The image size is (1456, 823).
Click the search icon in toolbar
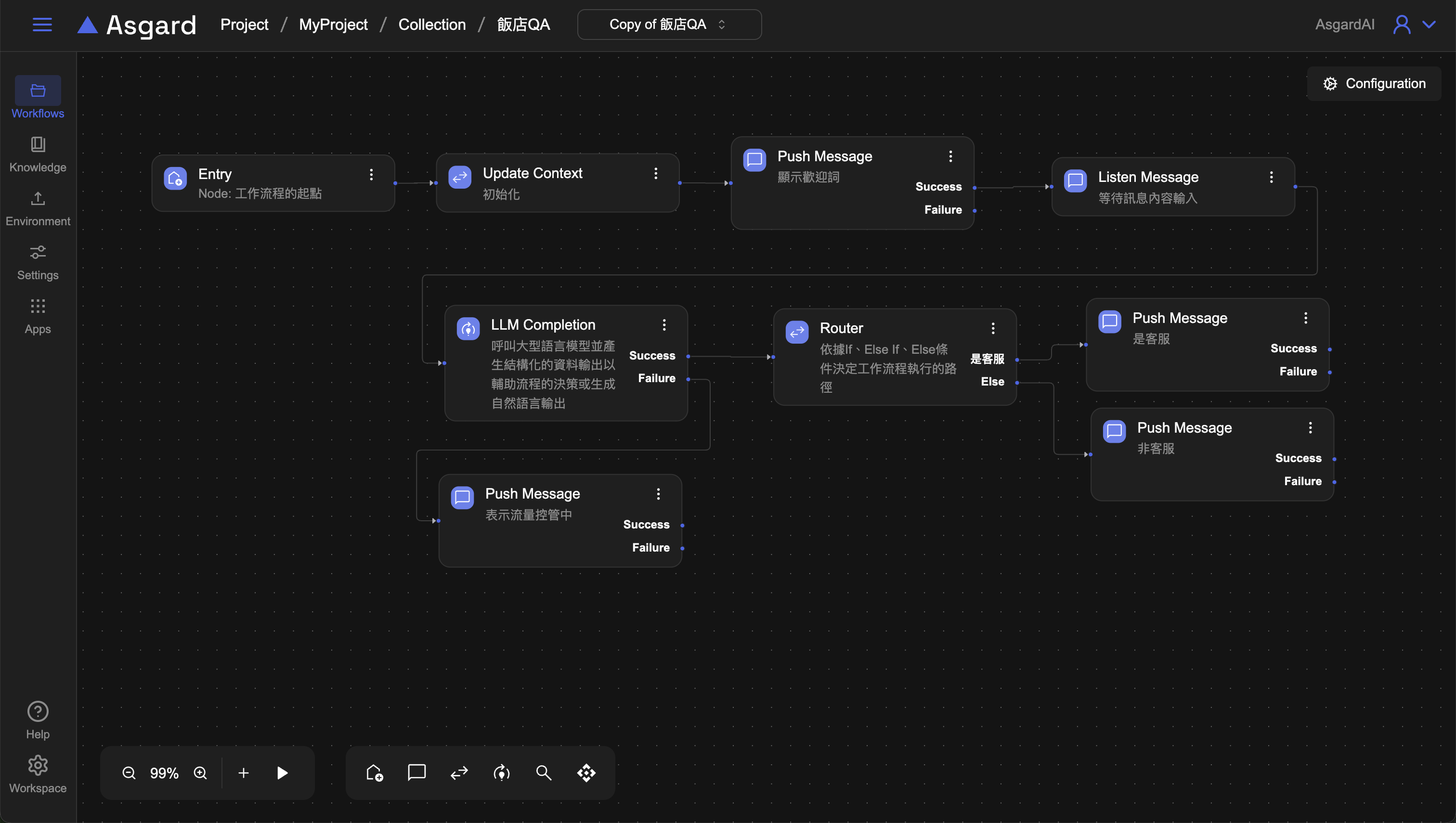tap(544, 772)
